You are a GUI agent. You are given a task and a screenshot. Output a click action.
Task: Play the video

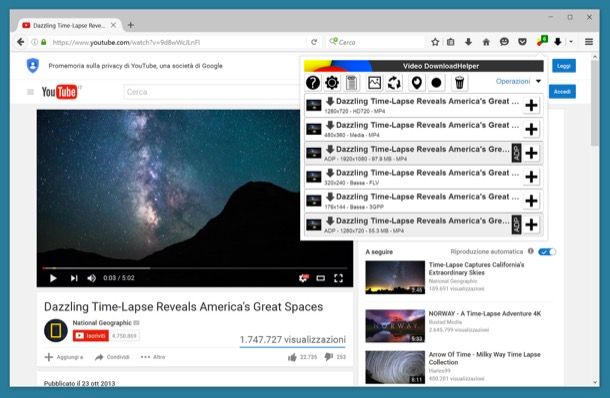click(53, 278)
